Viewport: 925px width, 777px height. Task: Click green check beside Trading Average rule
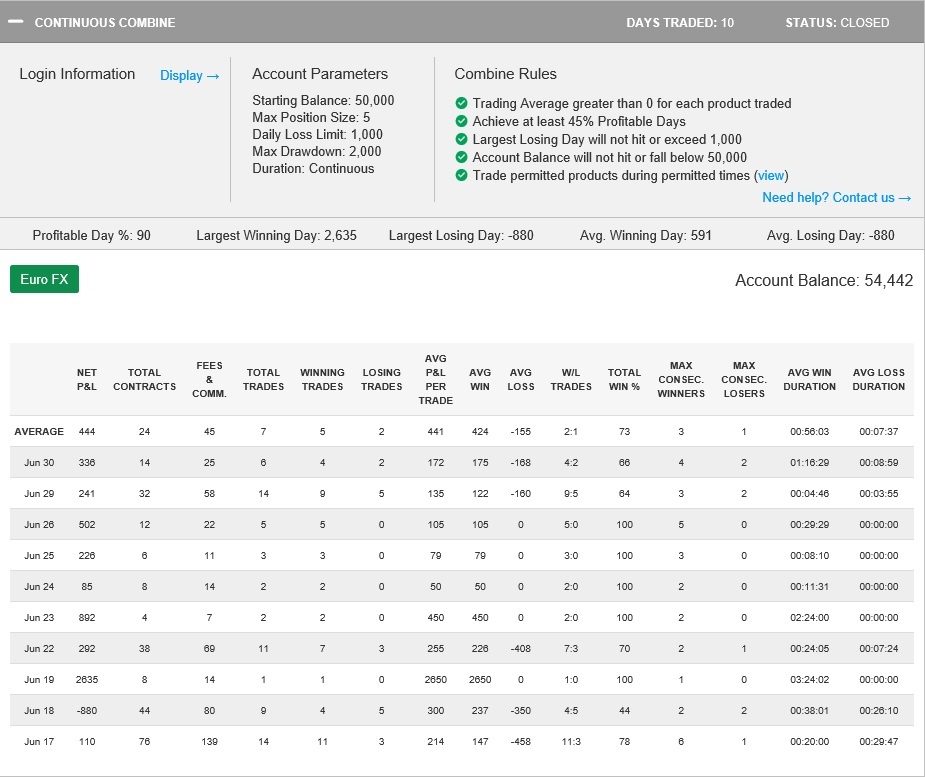(x=461, y=104)
